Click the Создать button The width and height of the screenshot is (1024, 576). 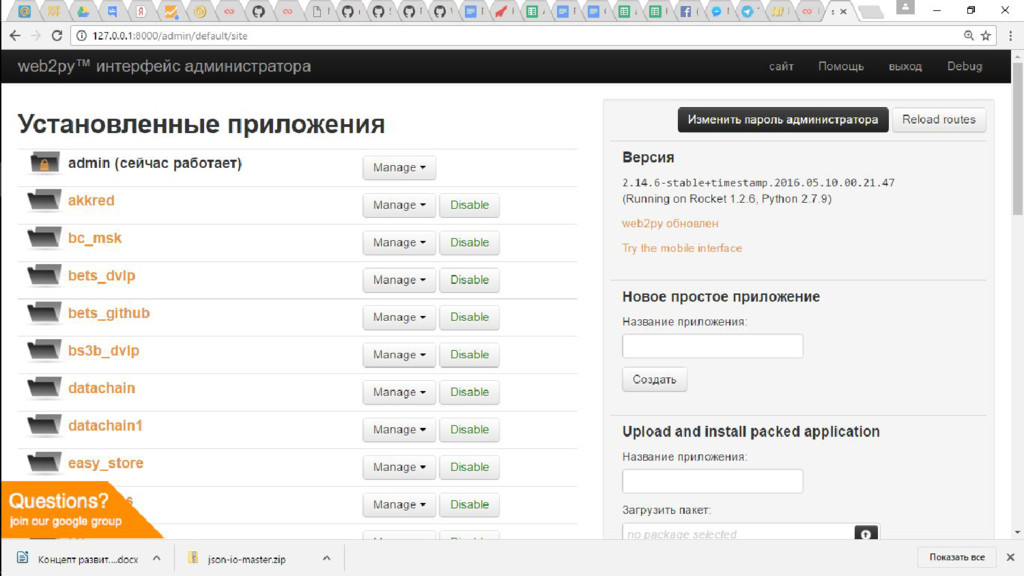(654, 379)
